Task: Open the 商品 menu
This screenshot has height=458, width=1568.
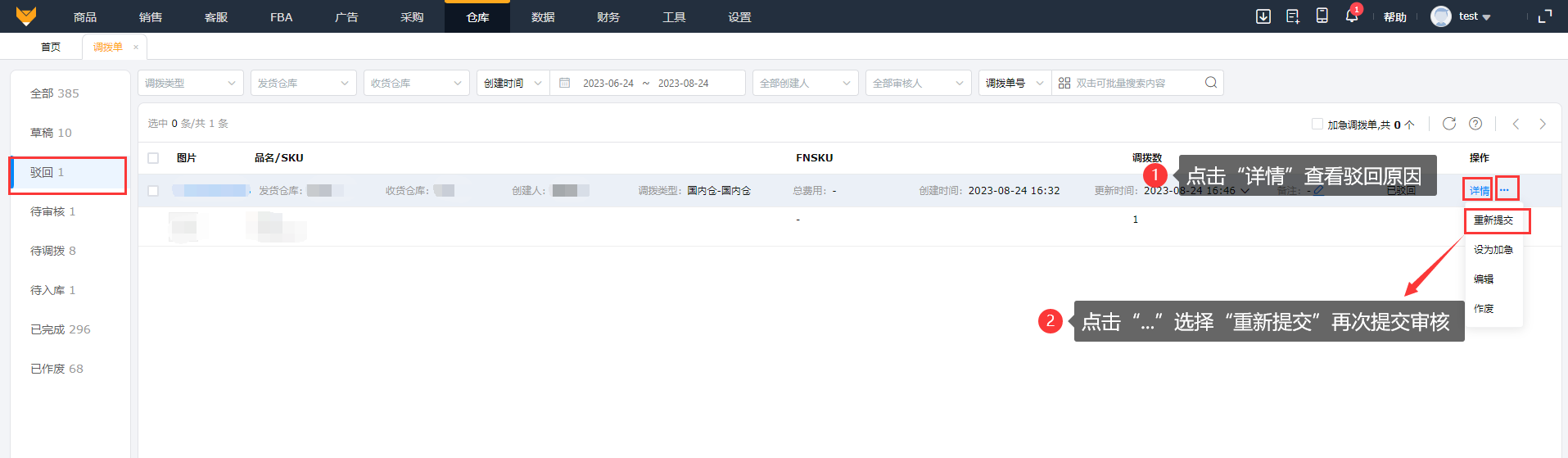Action: [85, 17]
